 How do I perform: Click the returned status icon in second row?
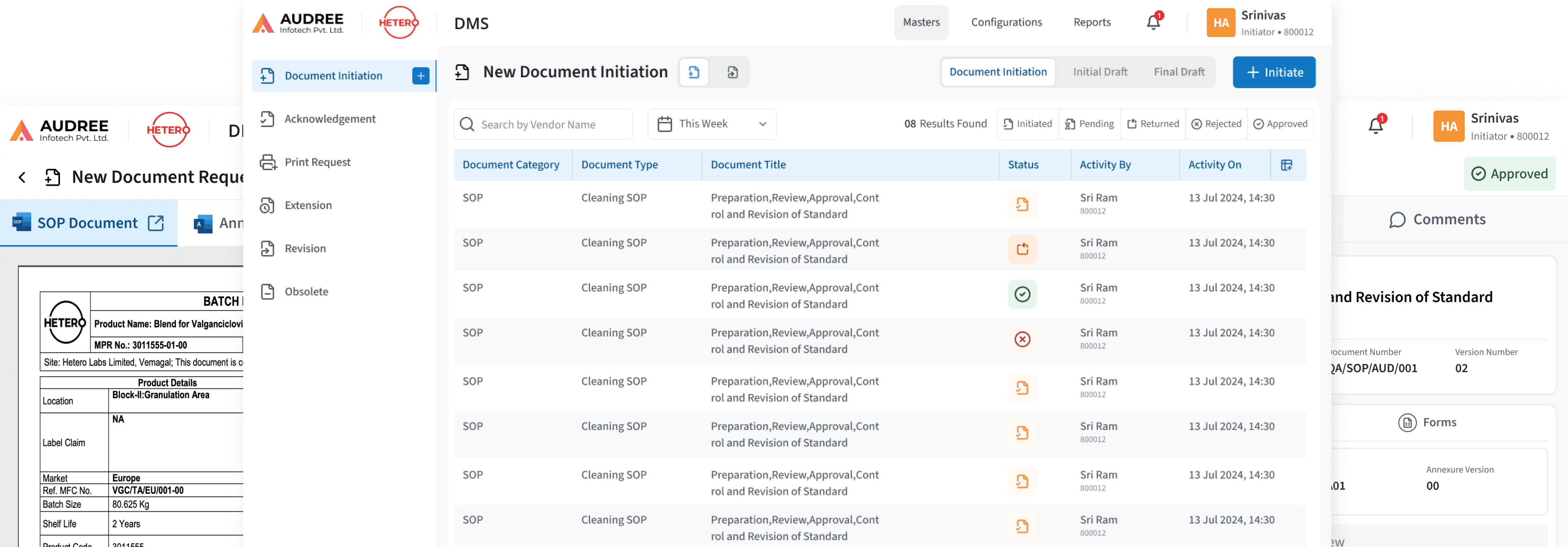click(1022, 250)
